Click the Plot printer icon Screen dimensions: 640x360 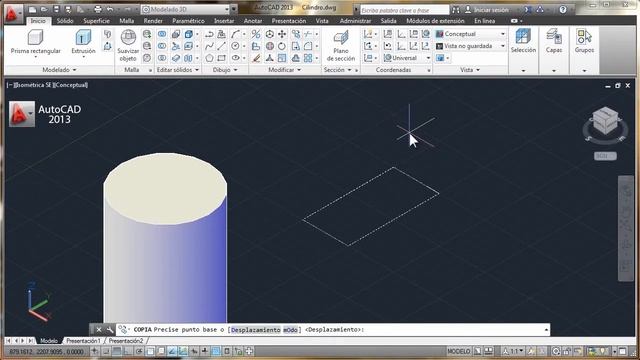(98, 9)
